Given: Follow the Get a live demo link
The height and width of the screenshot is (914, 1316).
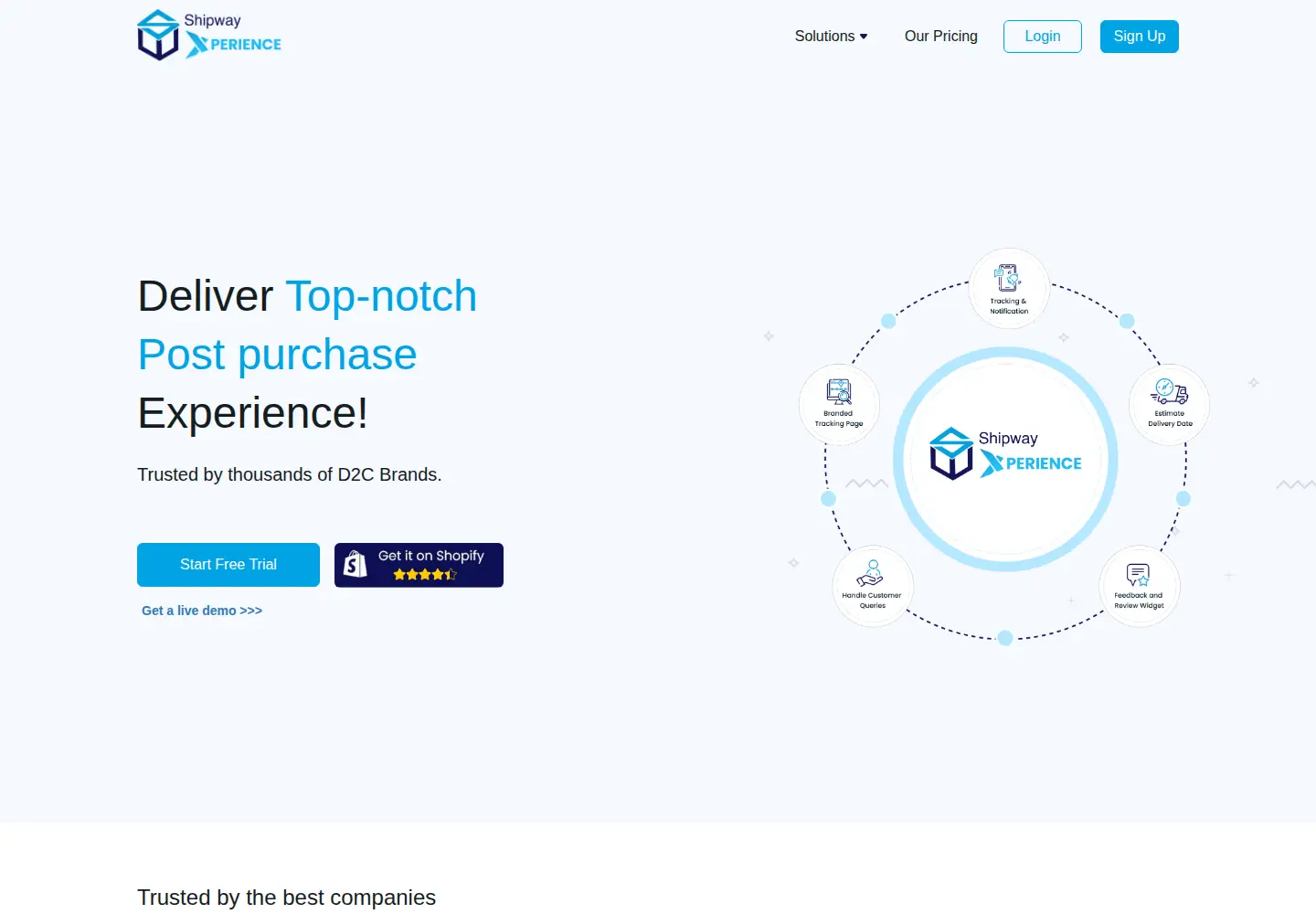Looking at the screenshot, I should coord(202,611).
